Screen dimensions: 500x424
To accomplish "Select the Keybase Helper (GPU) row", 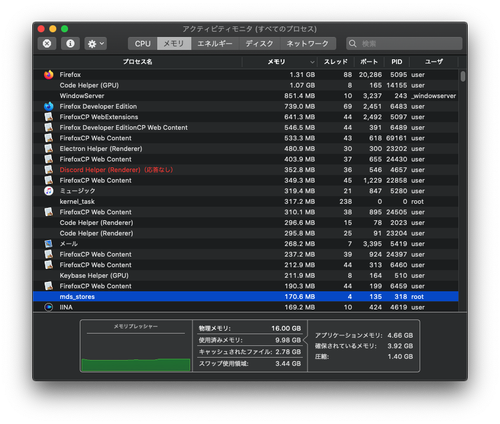I will coord(246,276).
